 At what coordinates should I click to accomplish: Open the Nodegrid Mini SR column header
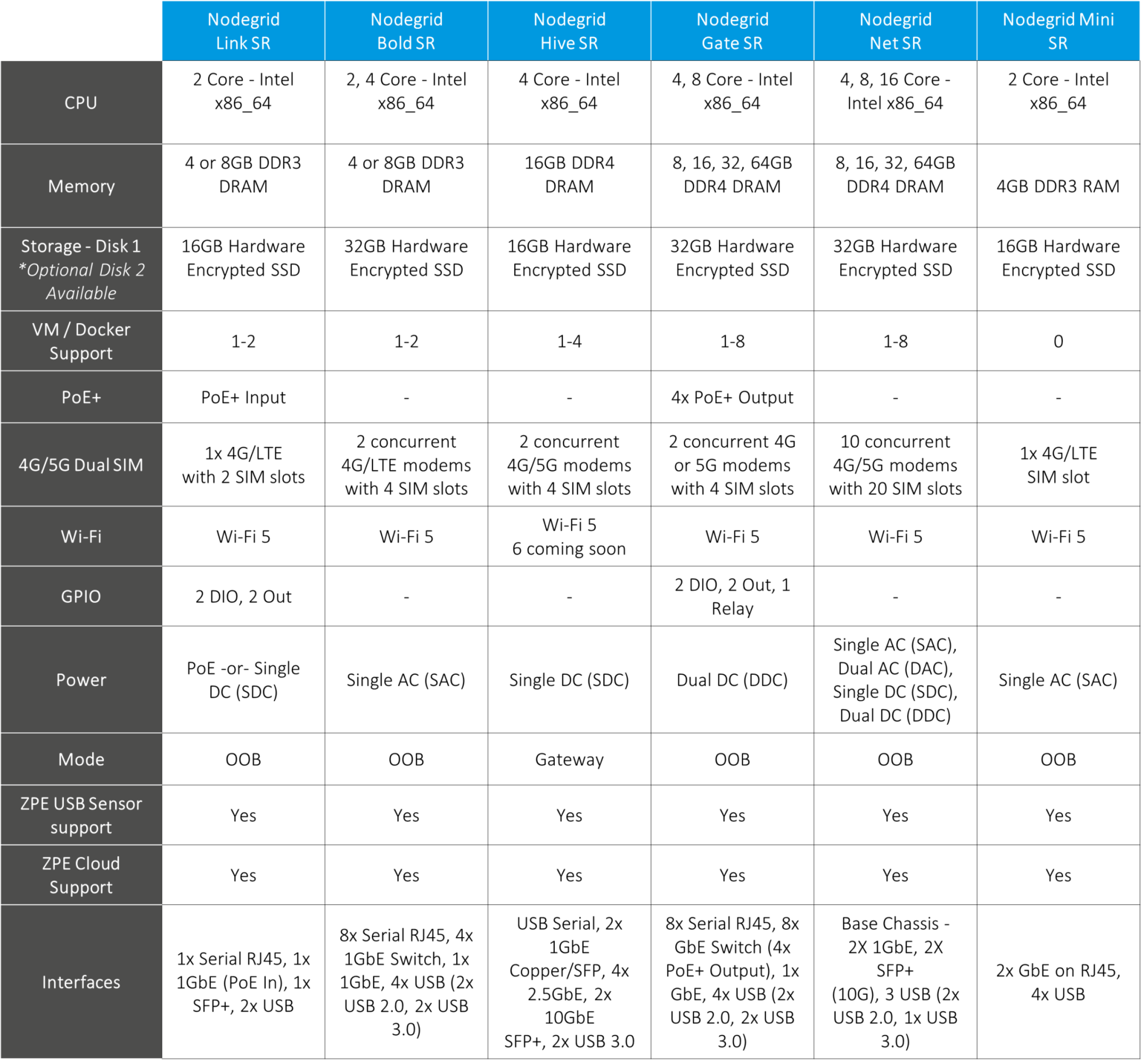click(x=1058, y=31)
